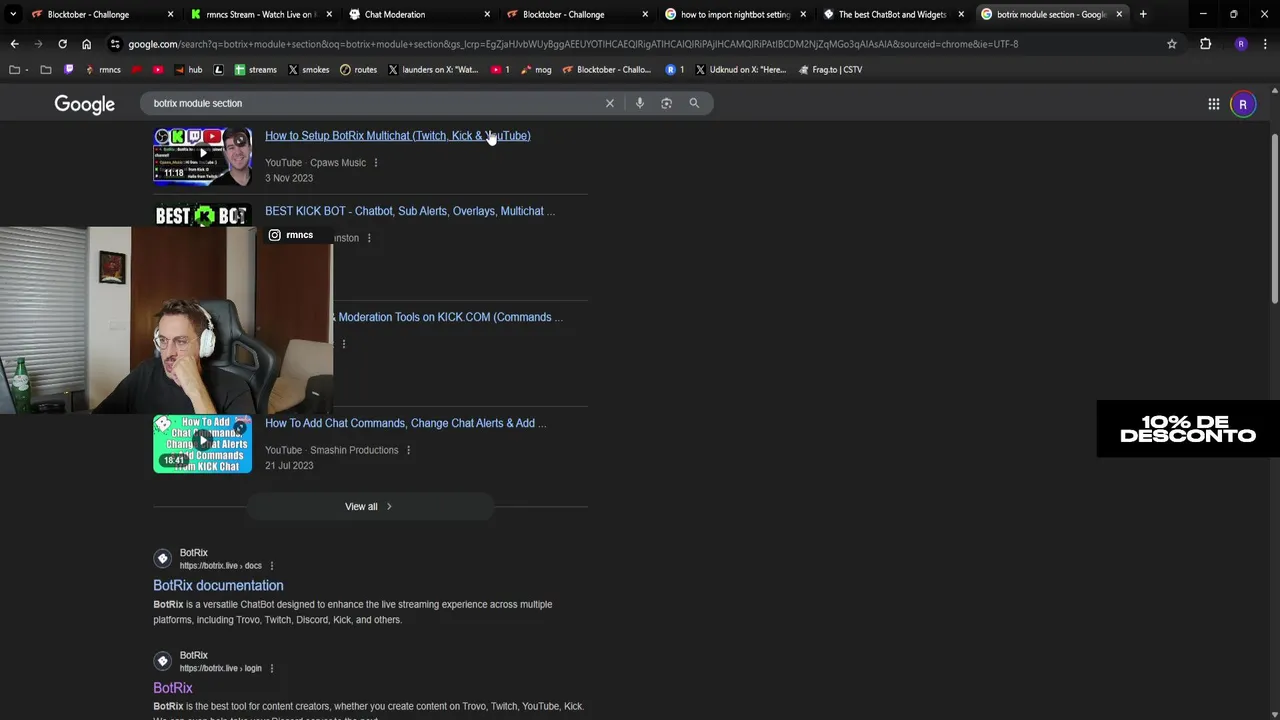This screenshot has width=1280, height=720.
Task: Submit the search with magnifier icon
Action: click(694, 103)
